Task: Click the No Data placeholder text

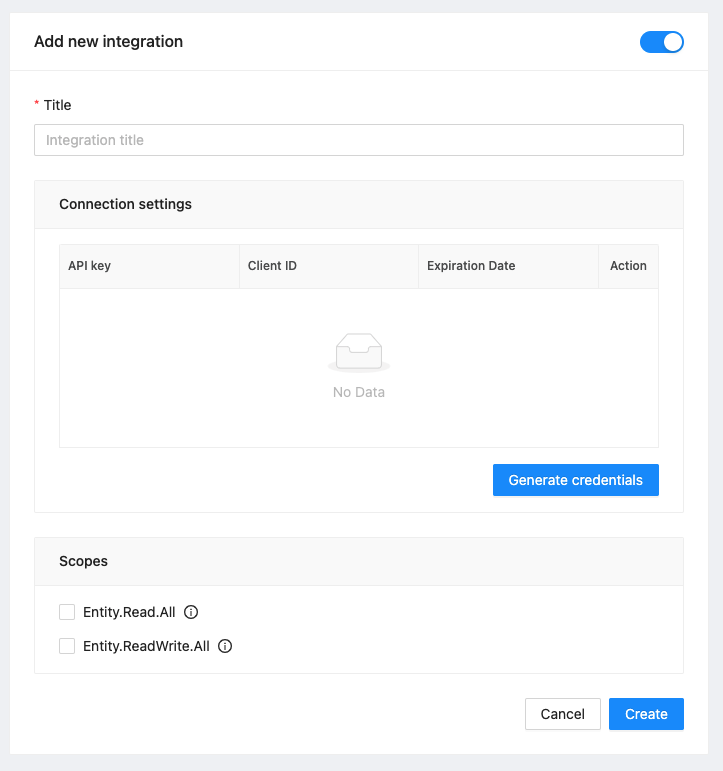Action: [359, 392]
